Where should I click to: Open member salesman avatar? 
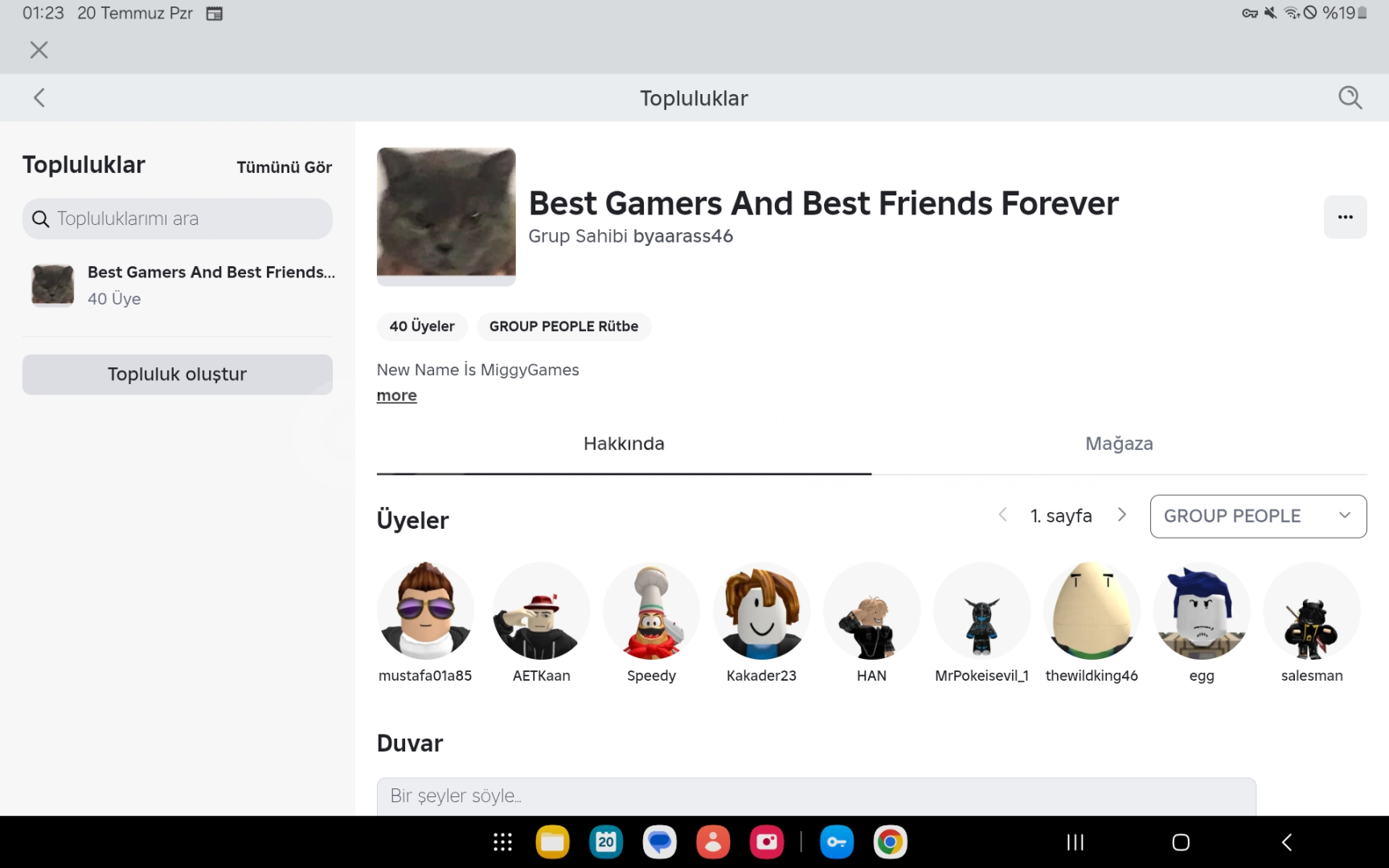point(1312,611)
